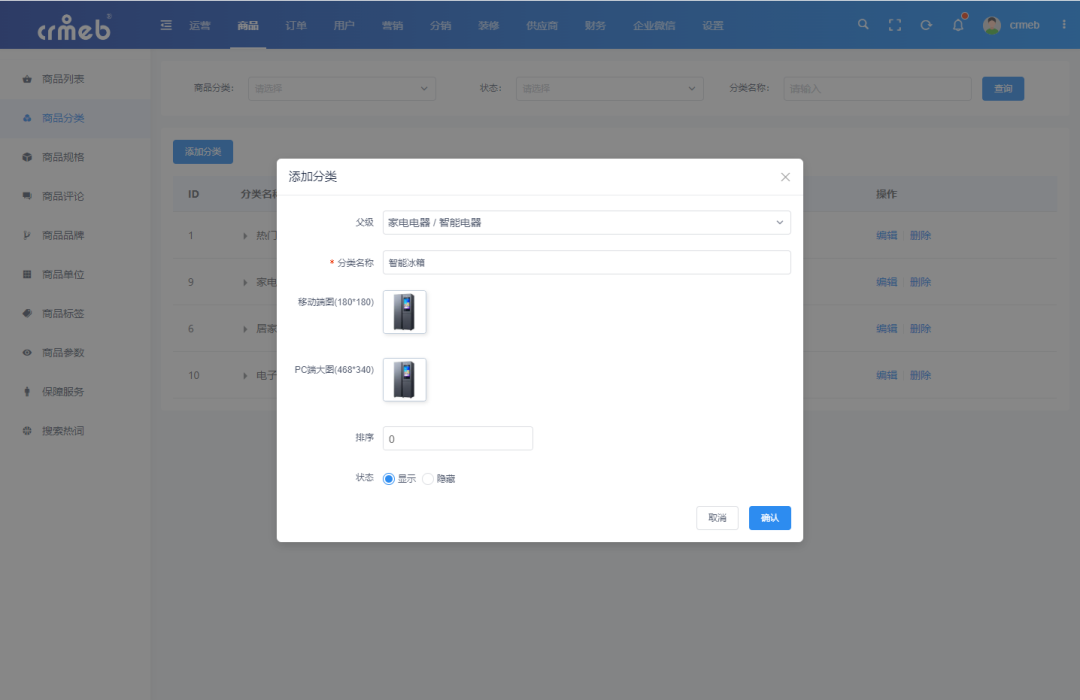
Task: Collapse the sidebar with the hamburger icon
Action: tap(166, 24)
